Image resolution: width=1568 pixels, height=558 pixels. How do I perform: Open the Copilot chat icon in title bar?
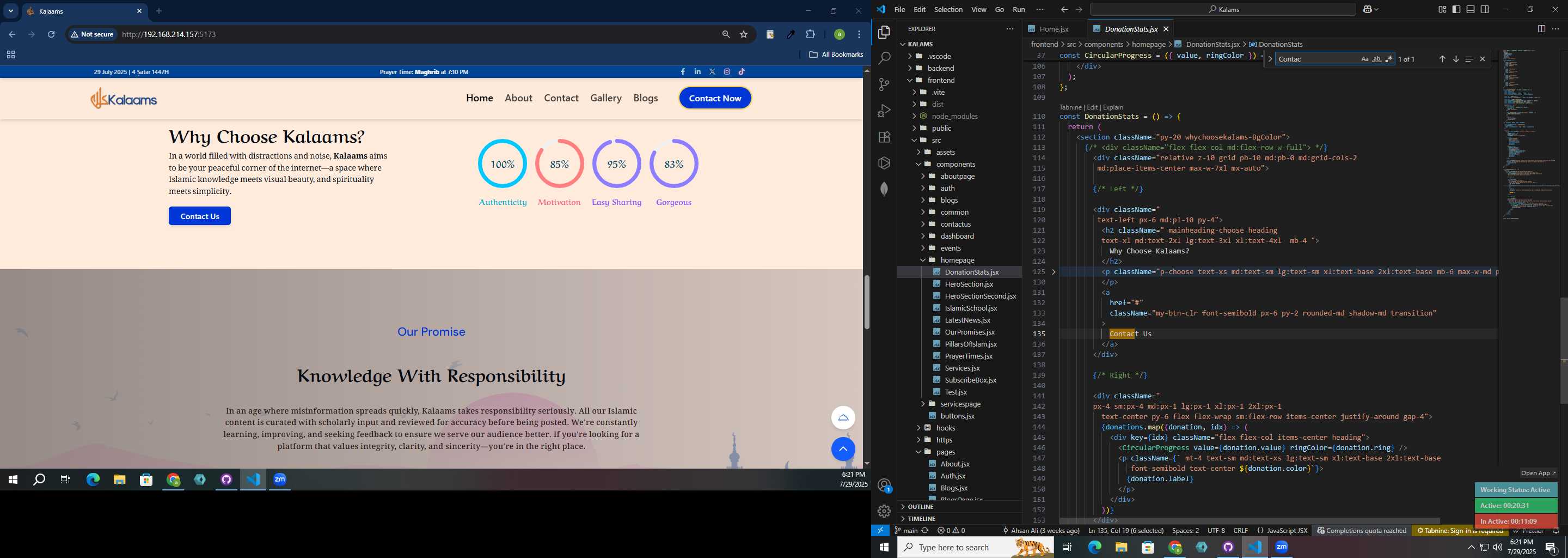pos(1368,9)
